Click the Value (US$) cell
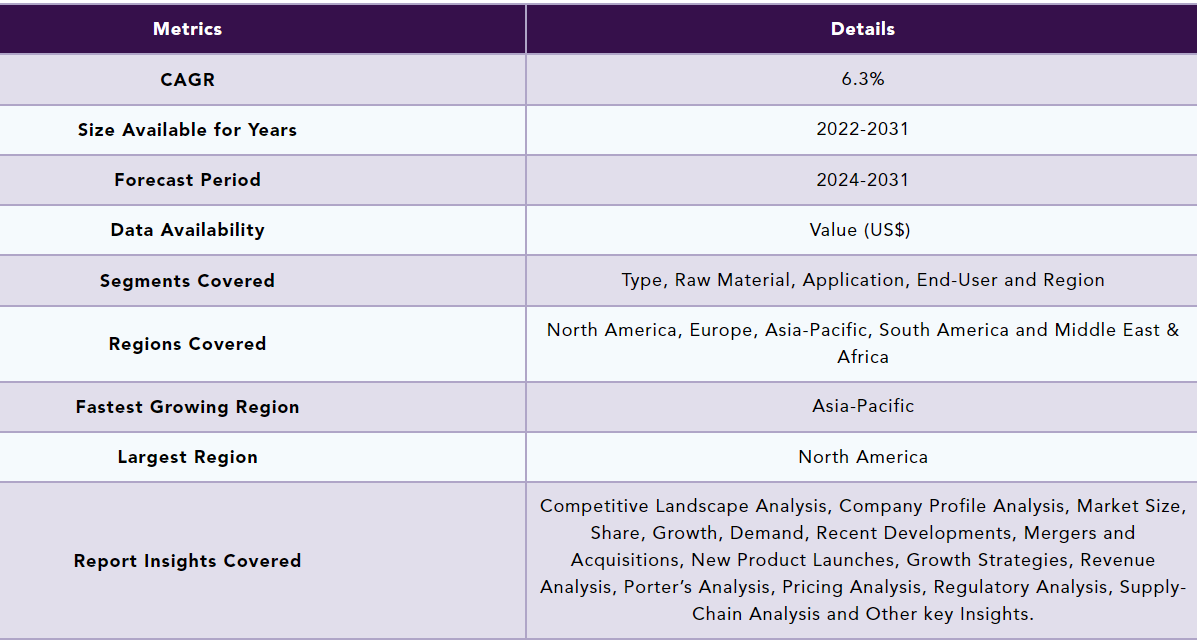1197x642 pixels. coord(862,230)
